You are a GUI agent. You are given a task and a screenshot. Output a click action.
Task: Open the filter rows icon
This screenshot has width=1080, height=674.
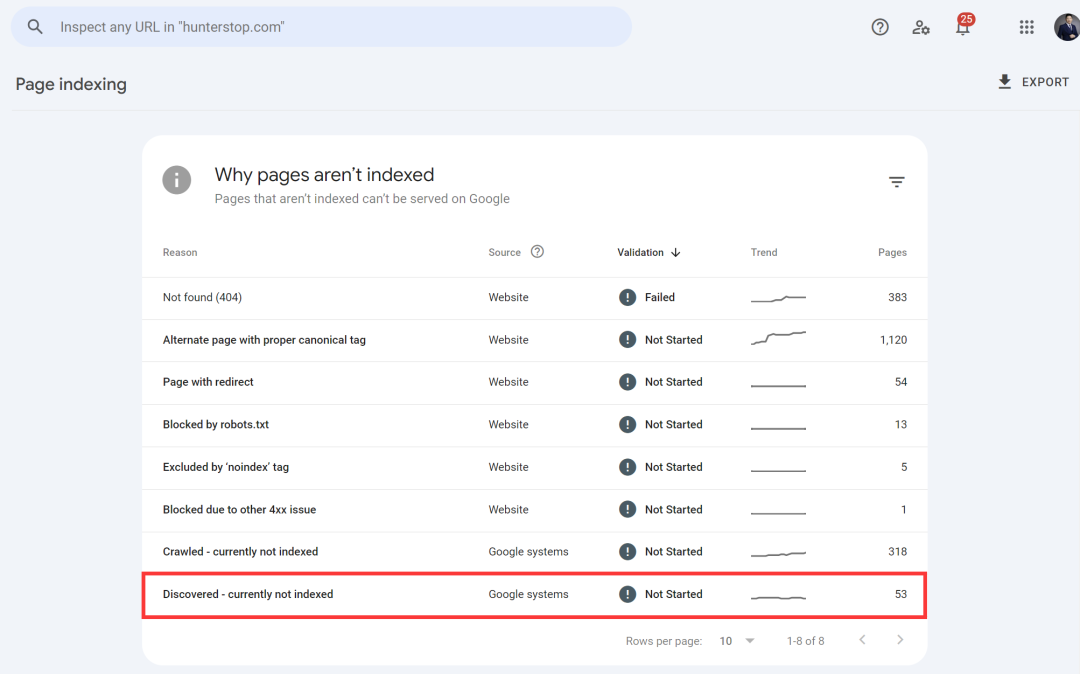(897, 182)
